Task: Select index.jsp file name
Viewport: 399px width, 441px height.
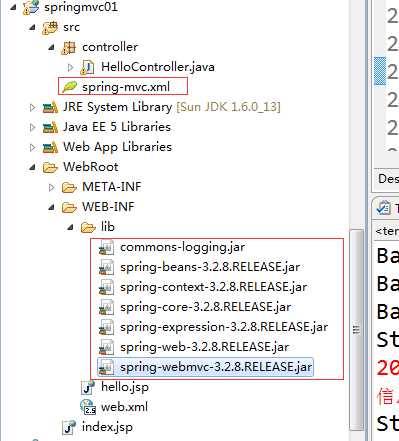Action: pyautogui.click(x=107, y=427)
